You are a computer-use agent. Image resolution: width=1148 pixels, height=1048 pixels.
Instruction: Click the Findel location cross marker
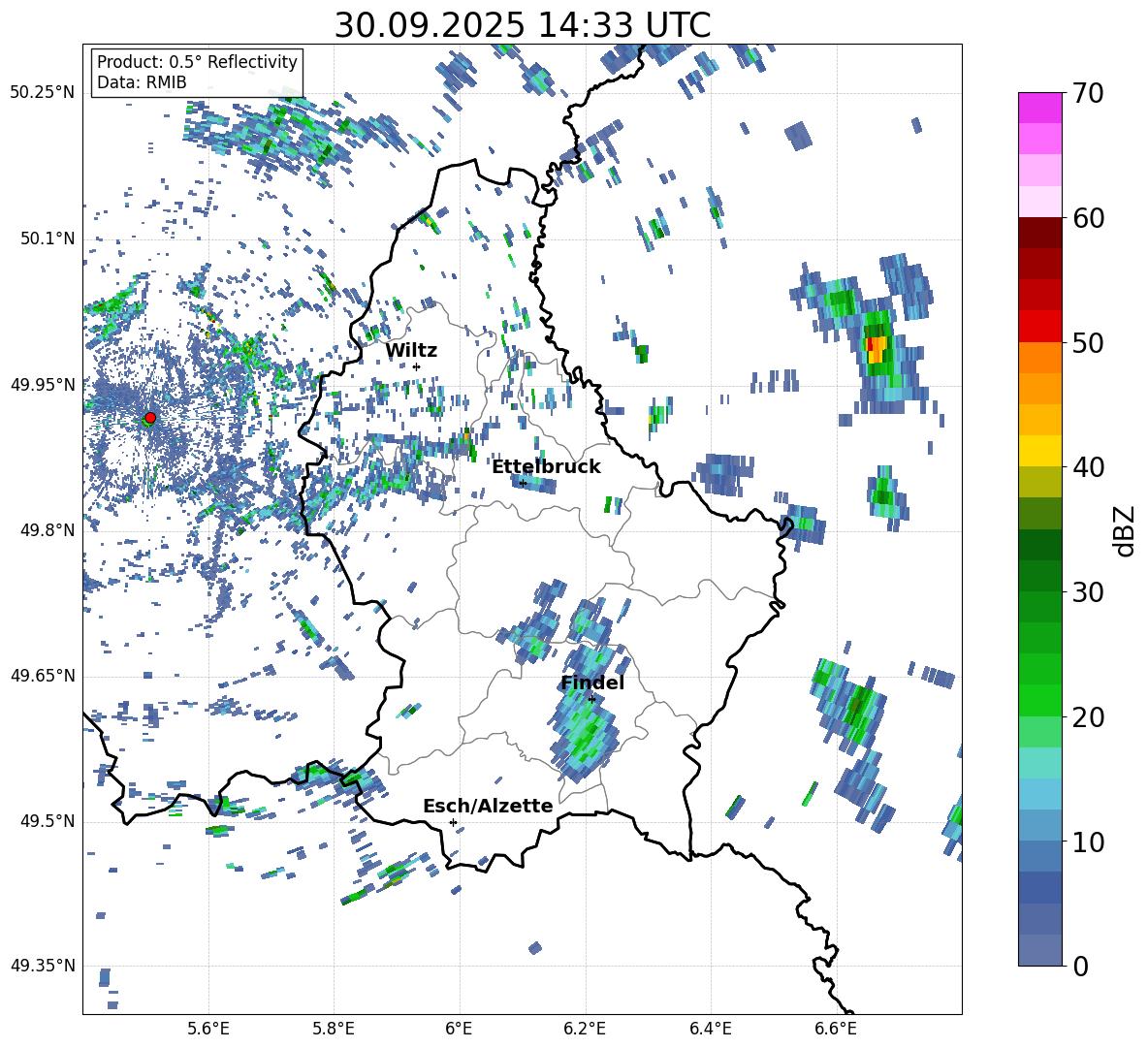591,699
